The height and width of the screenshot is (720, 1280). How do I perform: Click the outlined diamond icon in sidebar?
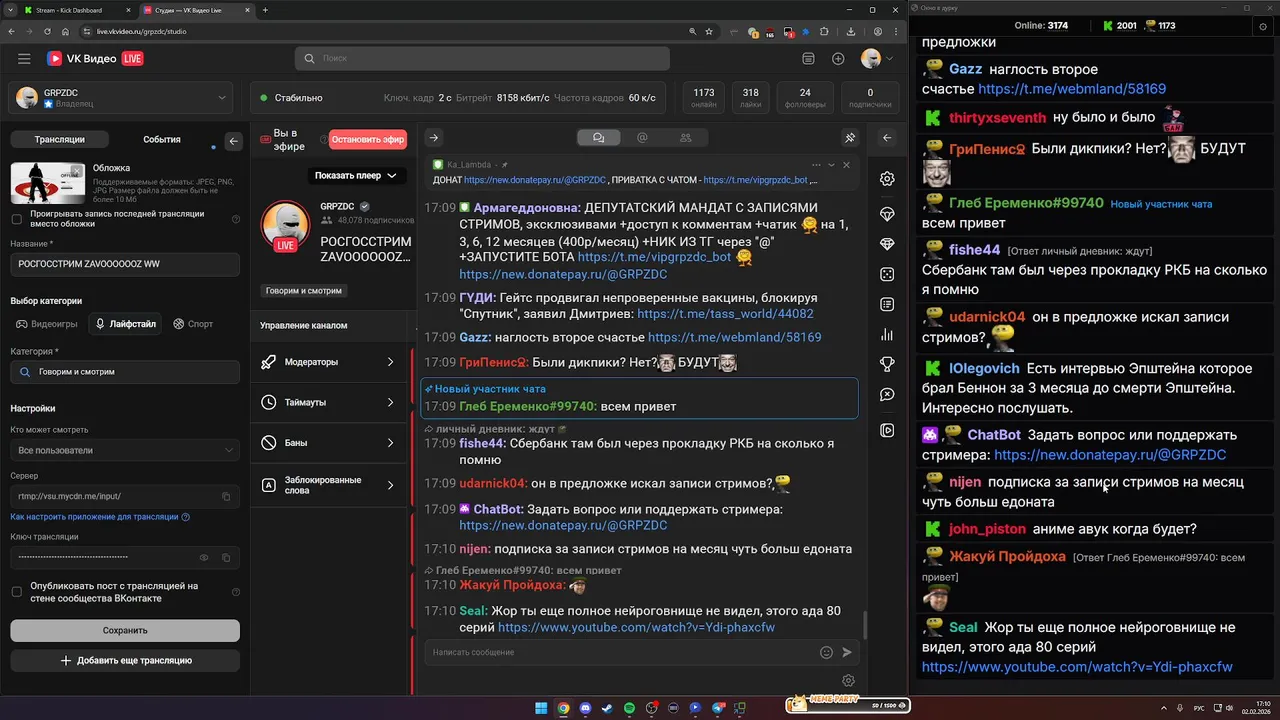point(887,215)
